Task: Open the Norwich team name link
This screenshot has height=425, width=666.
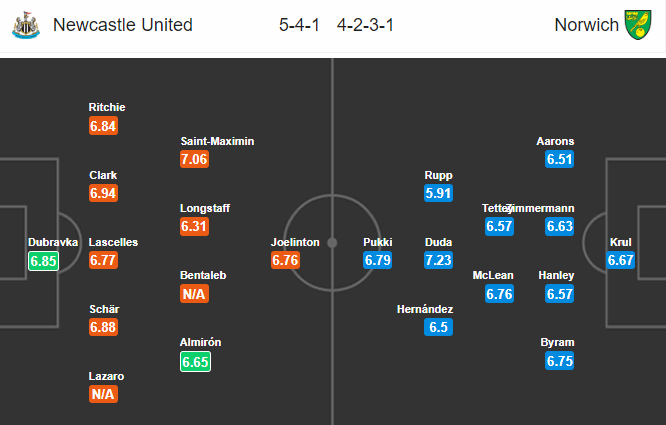Action: (x=587, y=25)
